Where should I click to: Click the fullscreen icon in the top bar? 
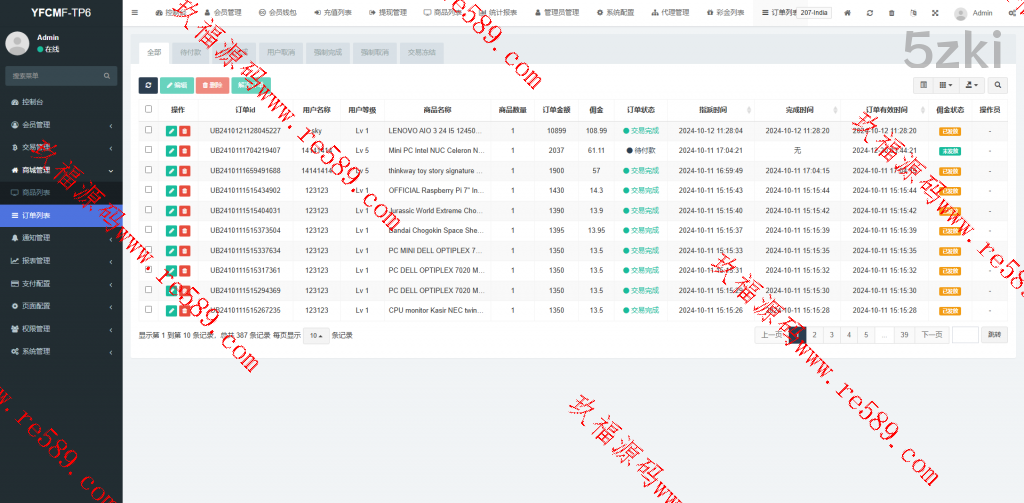935,13
